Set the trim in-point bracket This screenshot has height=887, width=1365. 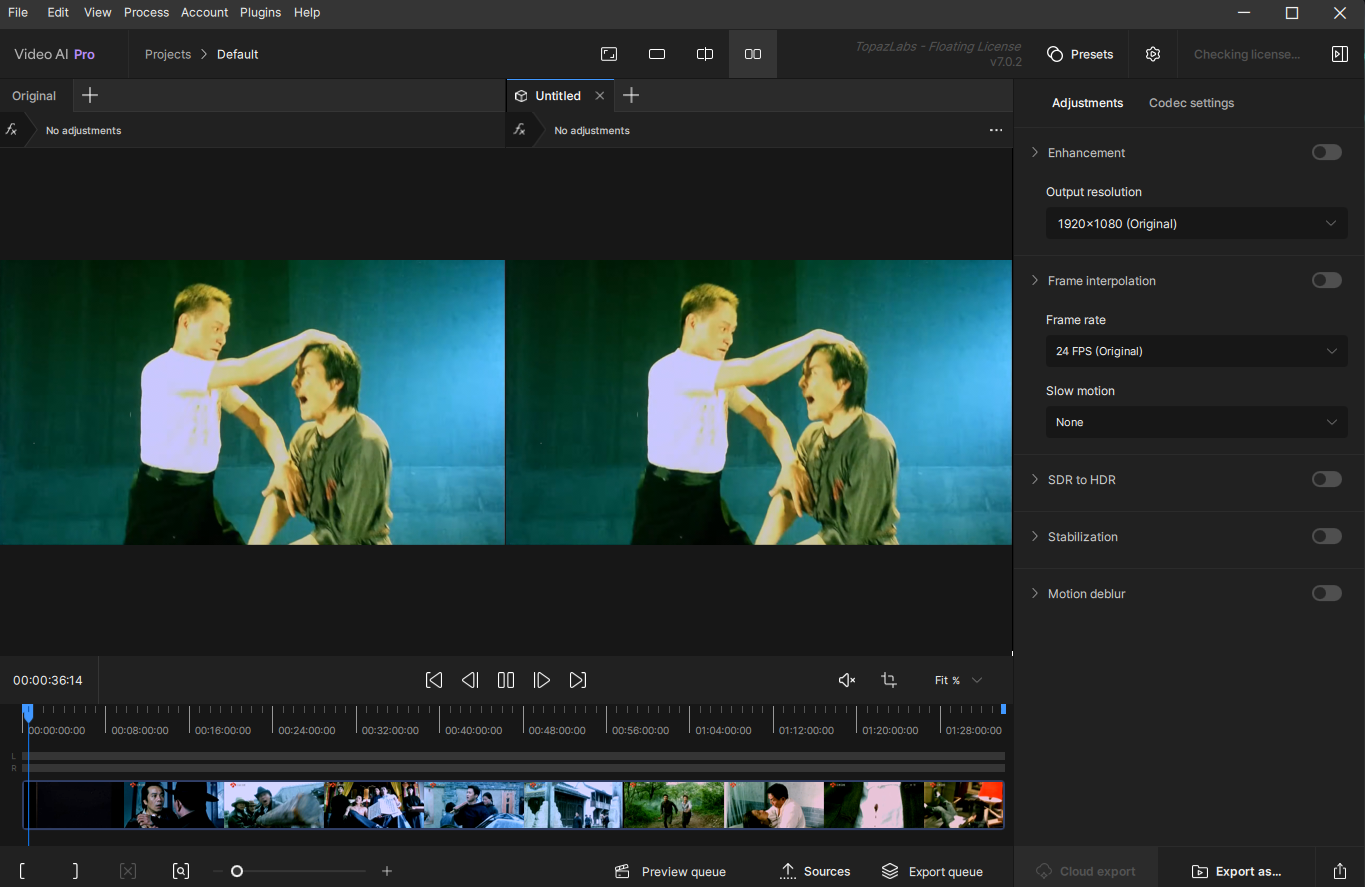(22, 871)
